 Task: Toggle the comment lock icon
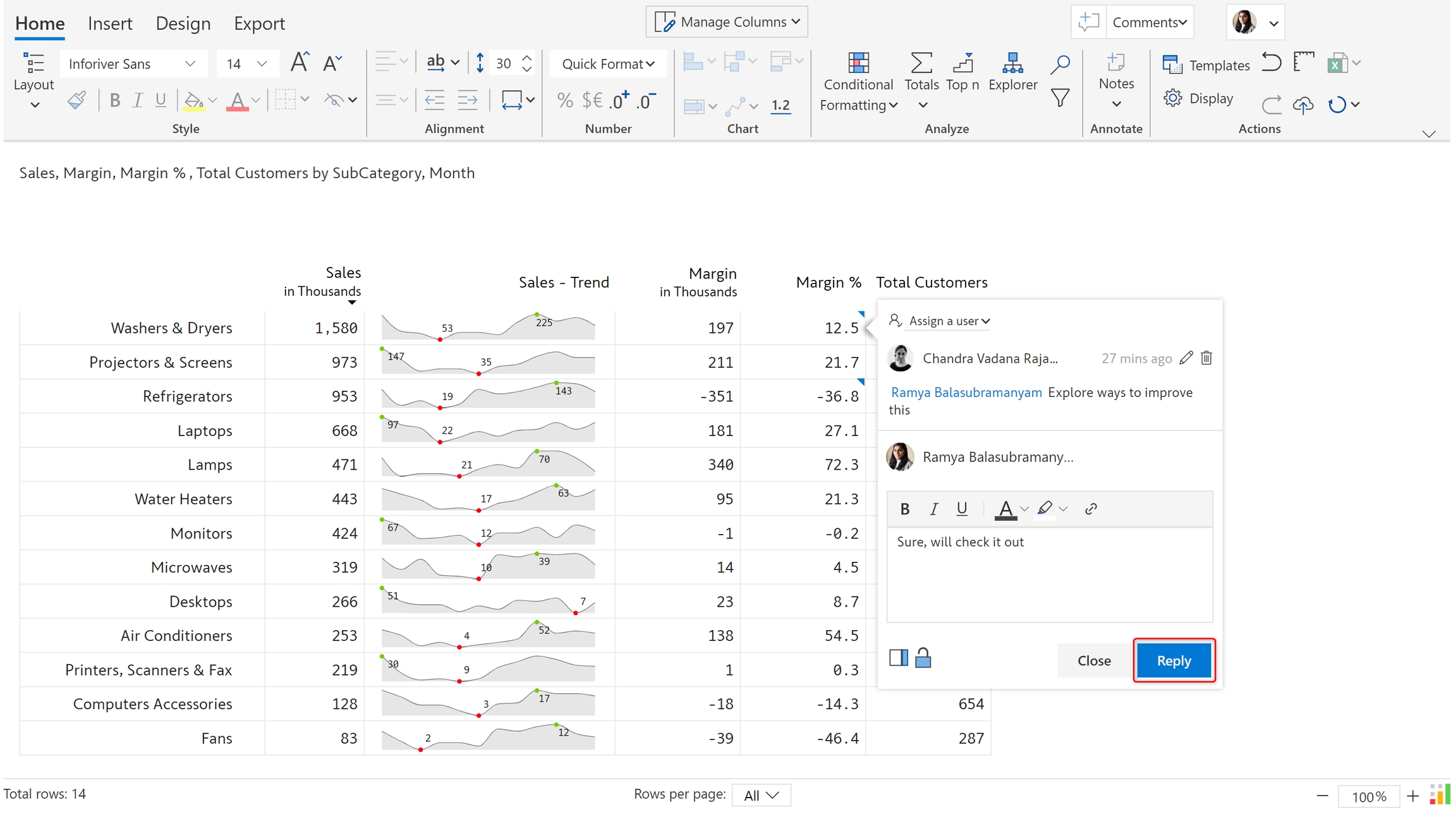click(x=923, y=659)
